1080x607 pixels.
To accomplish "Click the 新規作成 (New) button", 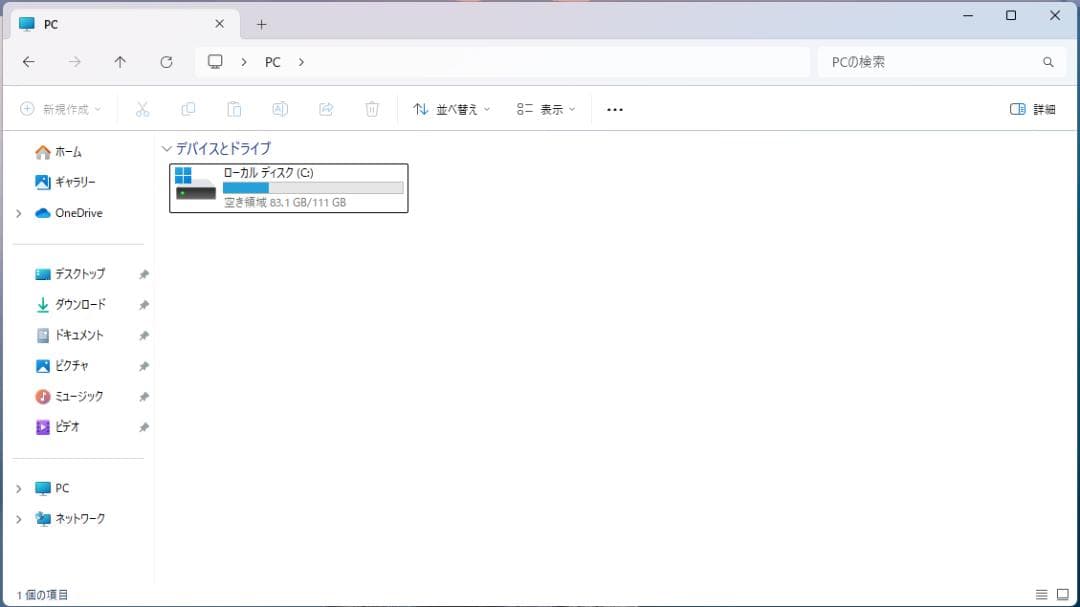I will pyautogui.click(x=60, y=108).
